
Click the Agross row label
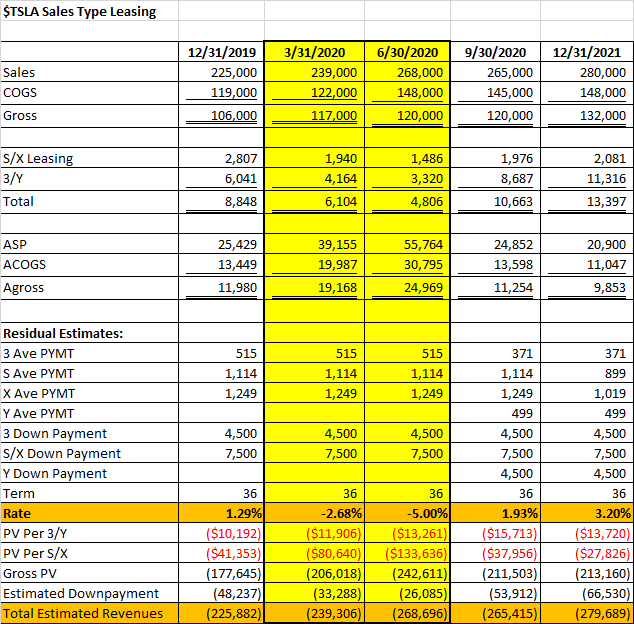click(x=23, y=288)
